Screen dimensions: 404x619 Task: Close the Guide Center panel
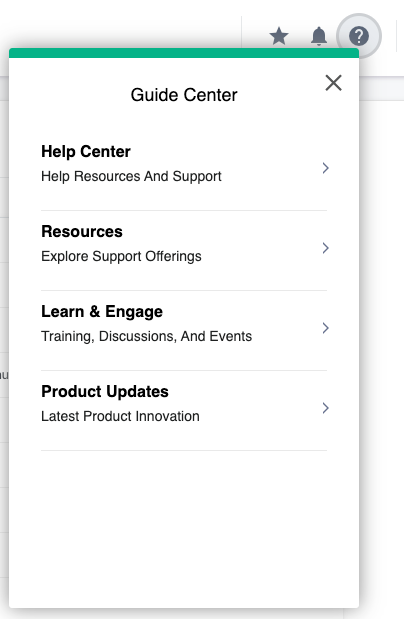tap(333, 83)
